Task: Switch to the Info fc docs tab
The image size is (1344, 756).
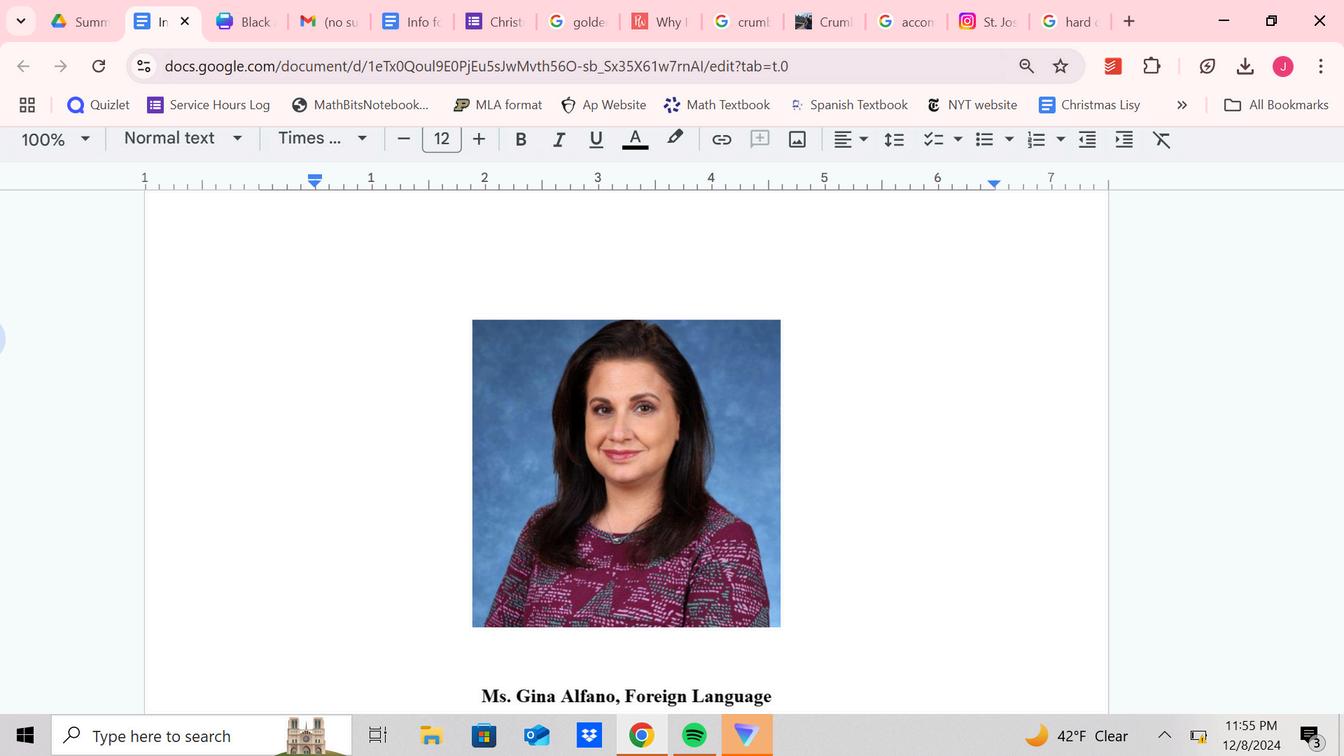Action: pyautogui.click(x=411, y=21)
